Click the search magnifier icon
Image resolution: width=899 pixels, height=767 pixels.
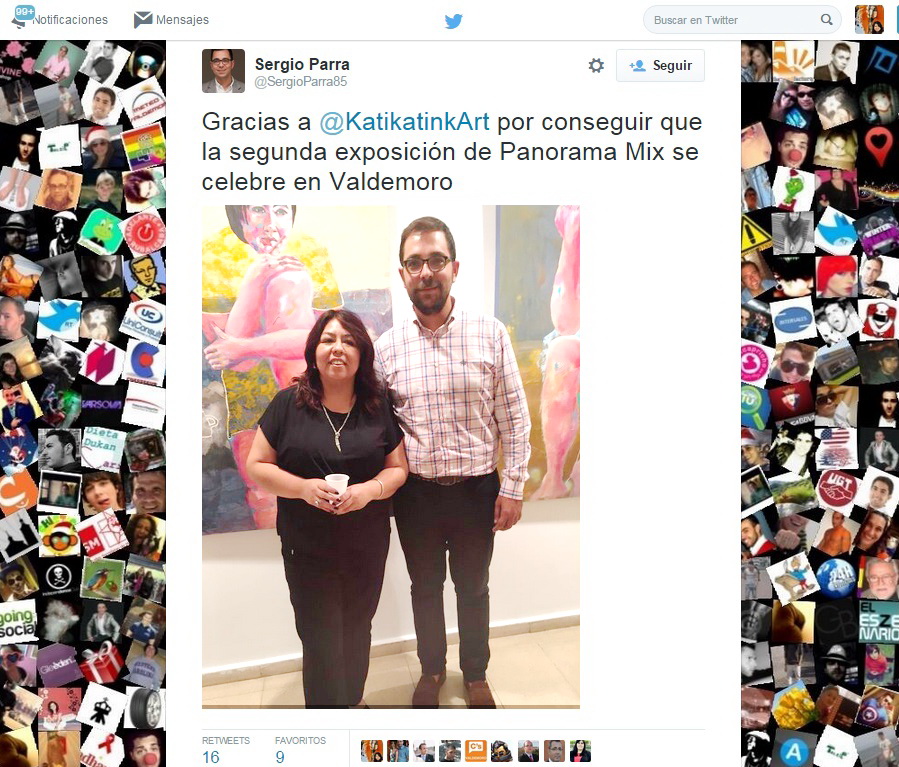[x=826, y=19]
